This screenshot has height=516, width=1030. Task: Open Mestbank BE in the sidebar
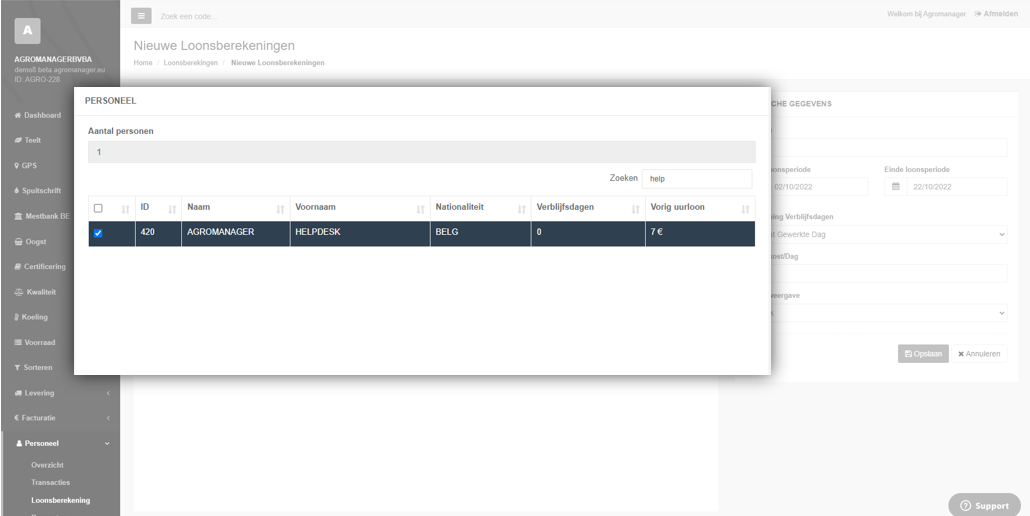pyautogui.click(x=41, y=216)
